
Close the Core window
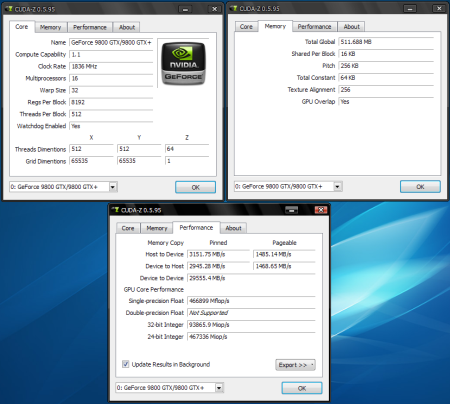(214, 9)
